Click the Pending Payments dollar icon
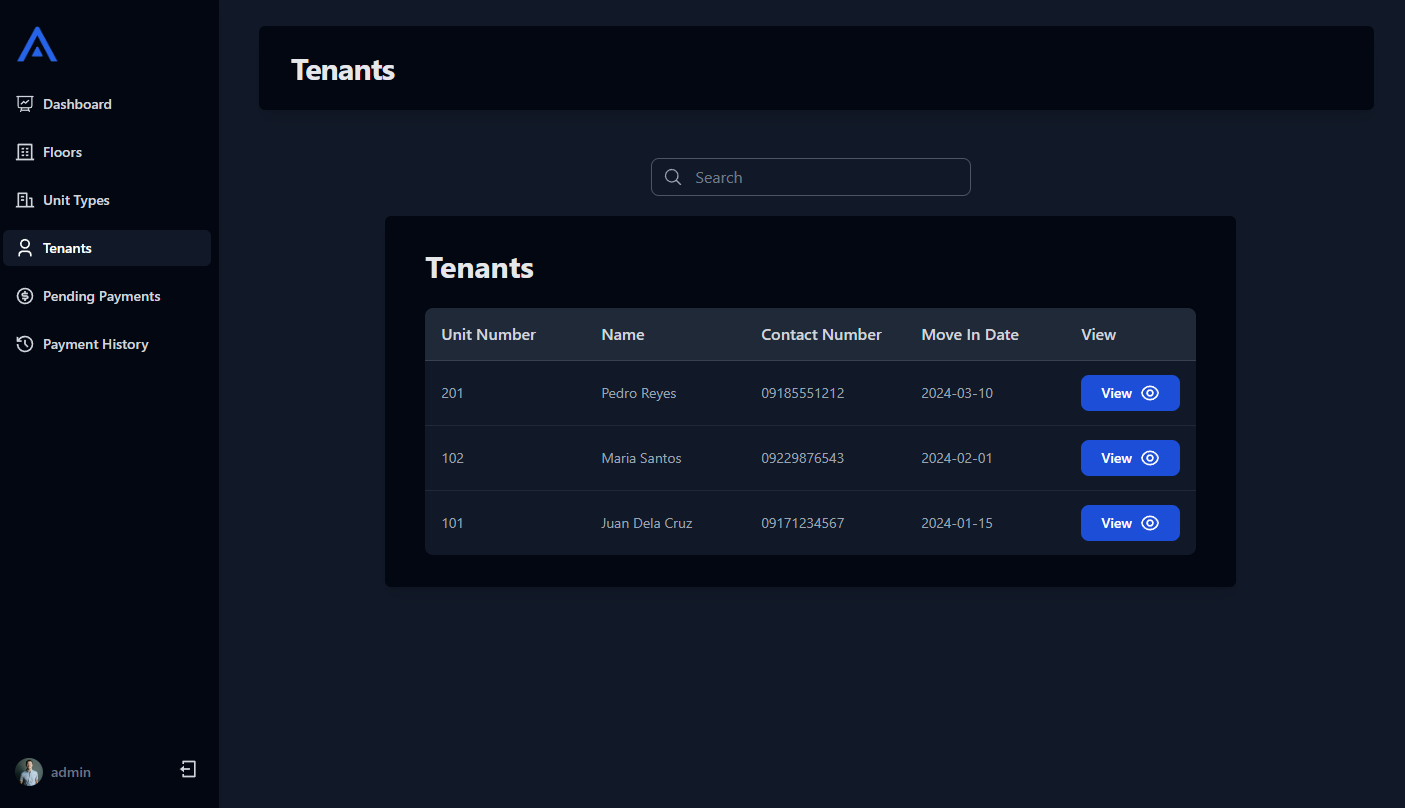1405x808 pixels. [x=25, y=296]
